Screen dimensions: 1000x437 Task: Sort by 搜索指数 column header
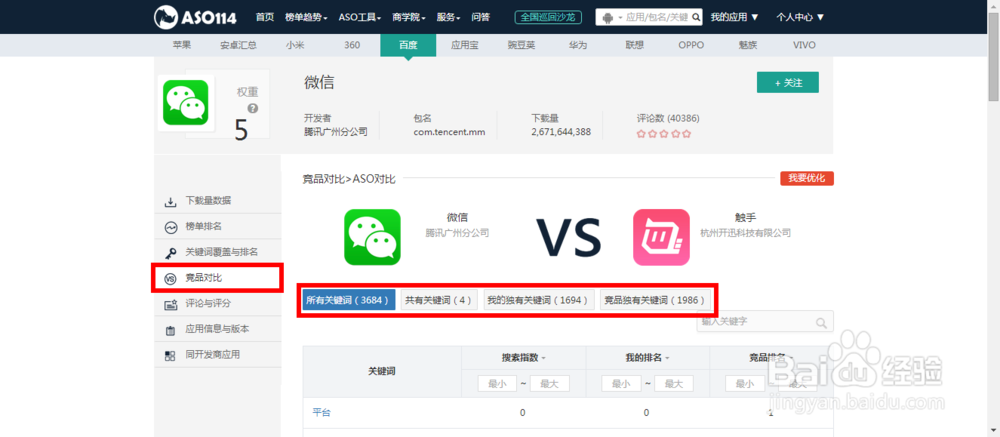click(x=524, y=358)
